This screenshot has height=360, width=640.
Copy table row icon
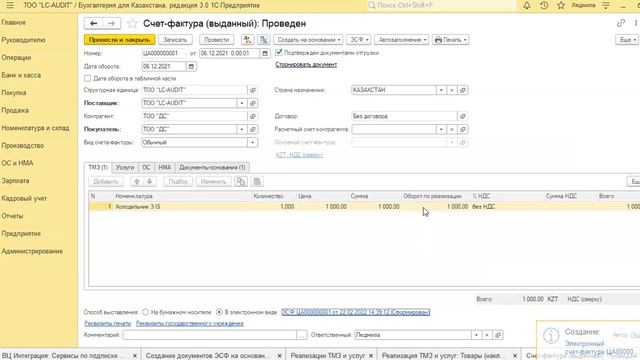[240, 182]
